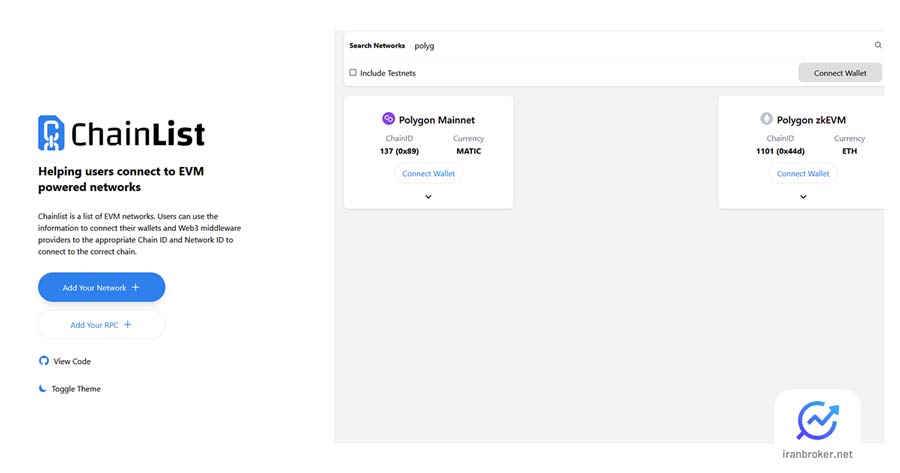Click the Polygon Mainnet purple logo
The width and height of the screenshot is (900, 473).
tap(389, 119)
